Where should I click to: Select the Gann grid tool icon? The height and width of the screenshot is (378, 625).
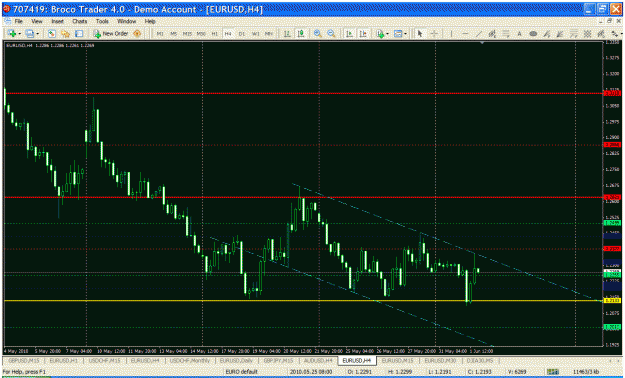[x=587, y=34]
